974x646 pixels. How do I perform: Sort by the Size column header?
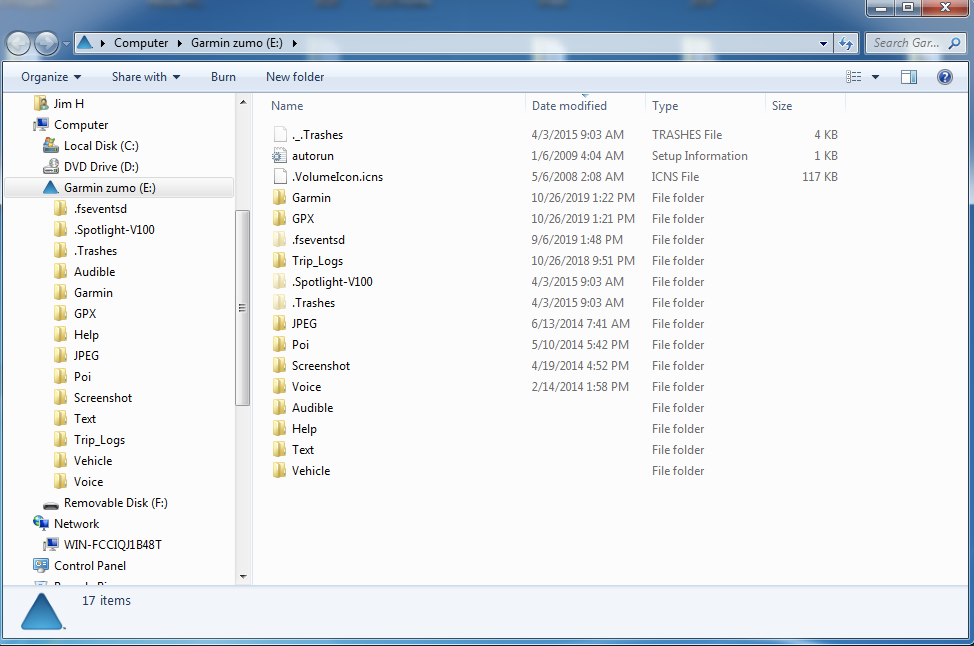click(781, 106)
